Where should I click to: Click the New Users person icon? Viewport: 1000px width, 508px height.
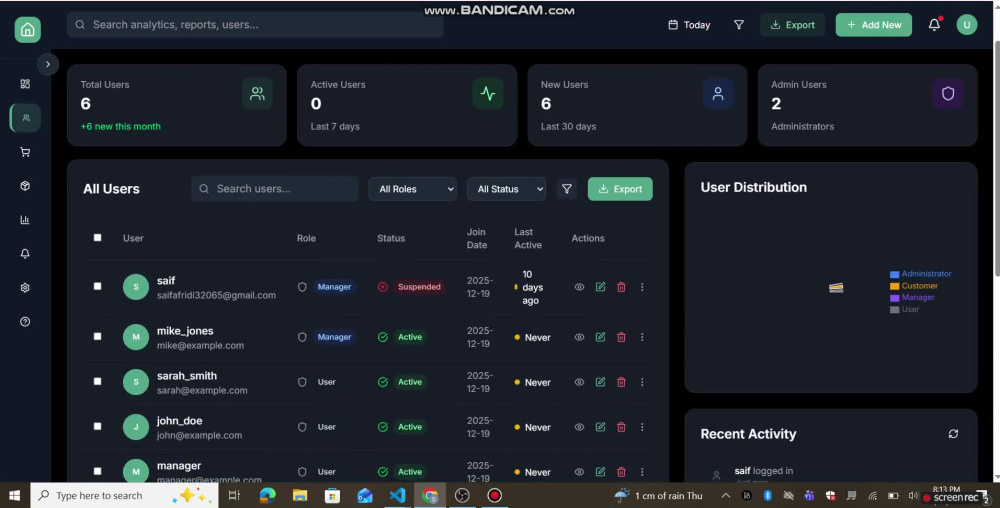pyautogui.click(x=718, y=94)
